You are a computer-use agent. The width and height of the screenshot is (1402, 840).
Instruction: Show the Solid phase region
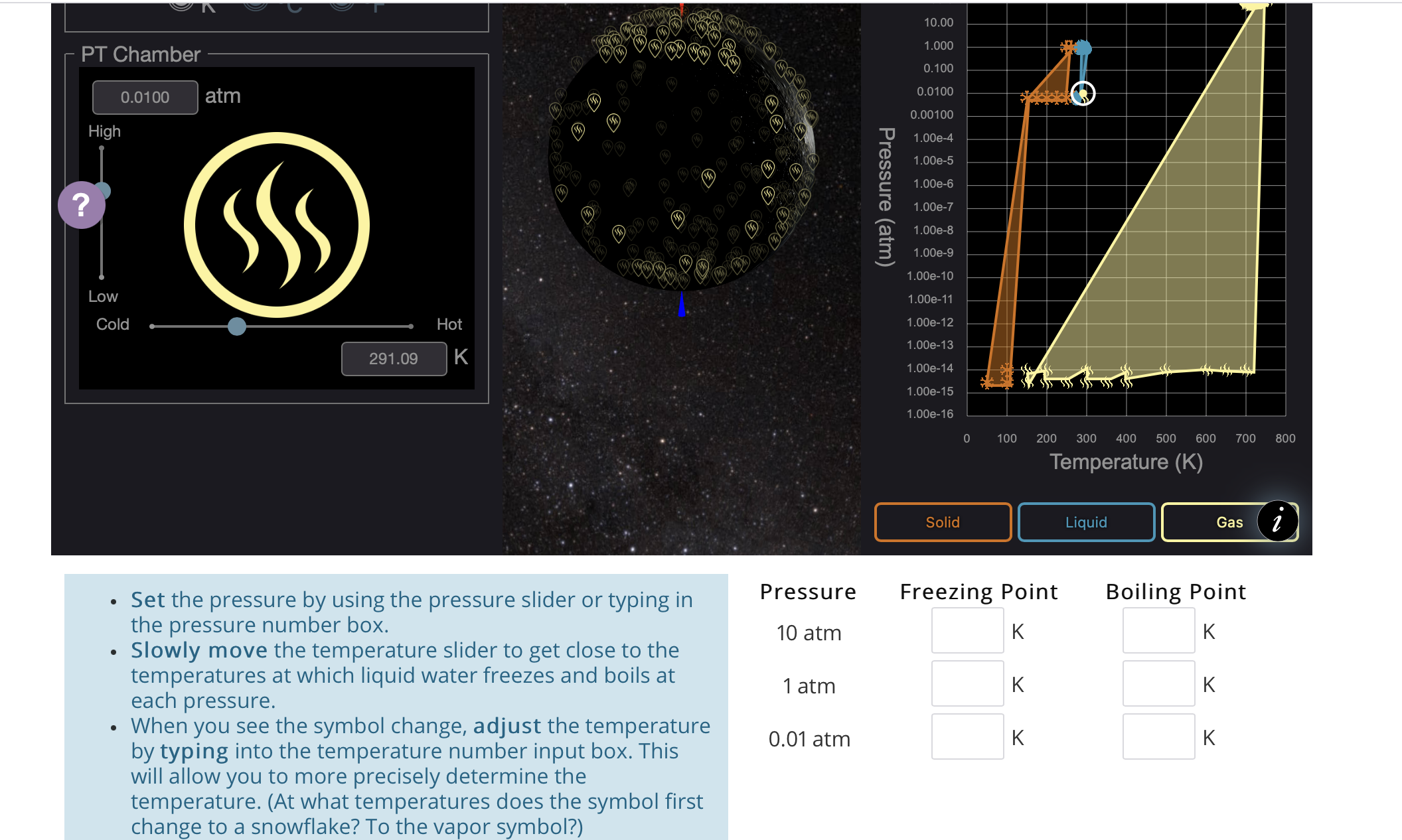pyautogui.click(x=943, y=522)
